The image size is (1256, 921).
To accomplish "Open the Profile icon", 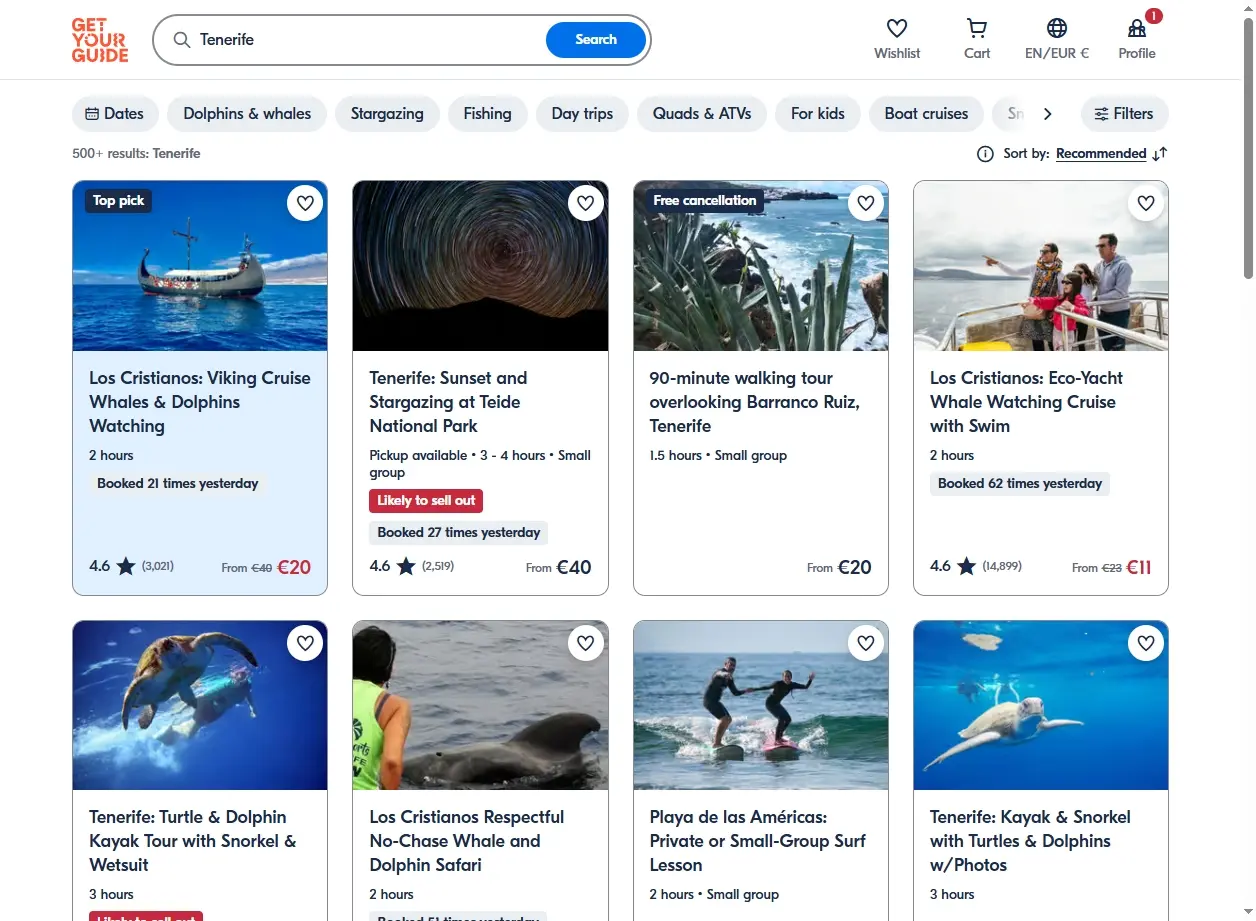I will click(x=1137, y=28).
